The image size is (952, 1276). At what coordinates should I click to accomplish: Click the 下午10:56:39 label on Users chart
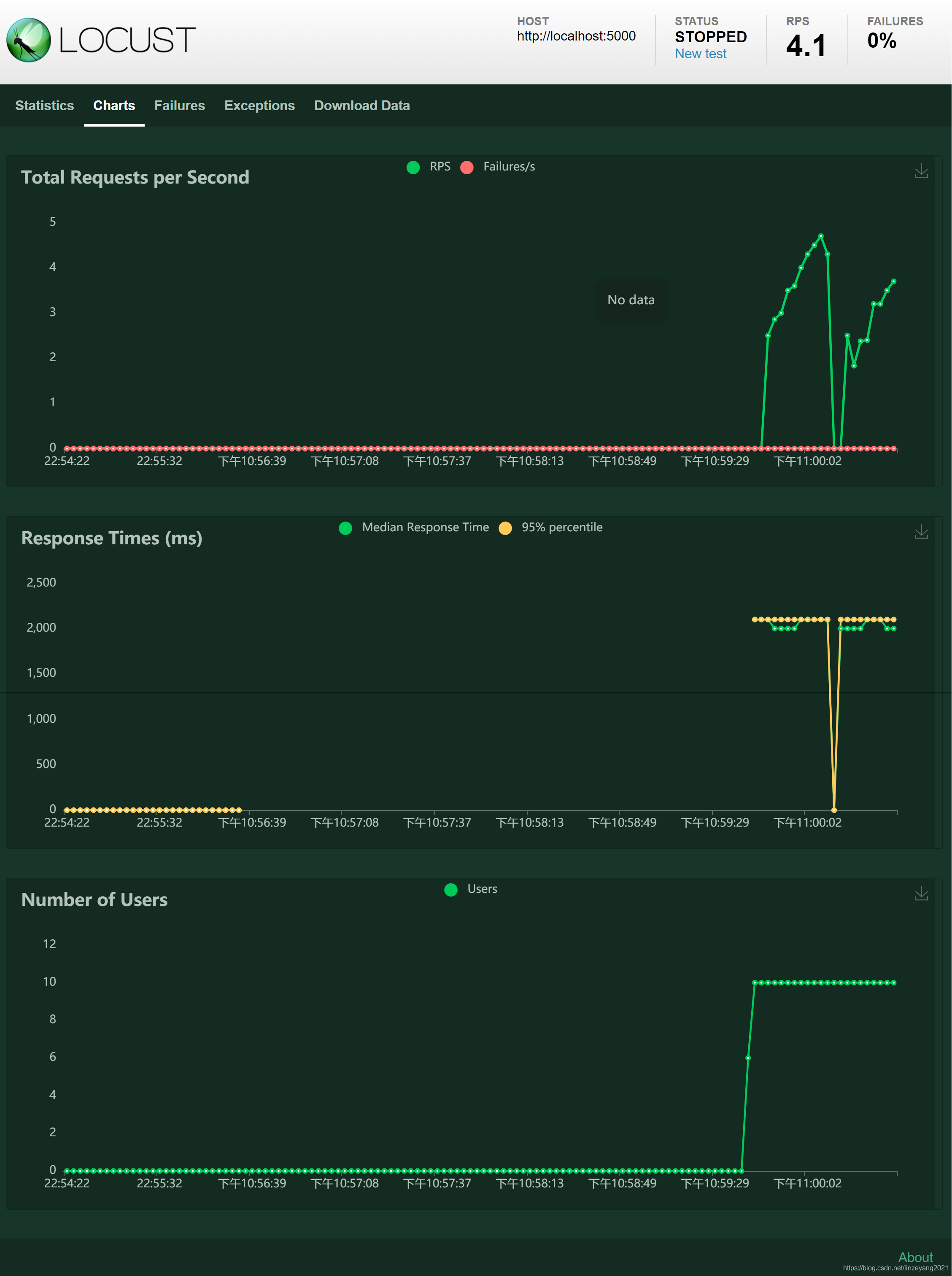pos(252,1183)
